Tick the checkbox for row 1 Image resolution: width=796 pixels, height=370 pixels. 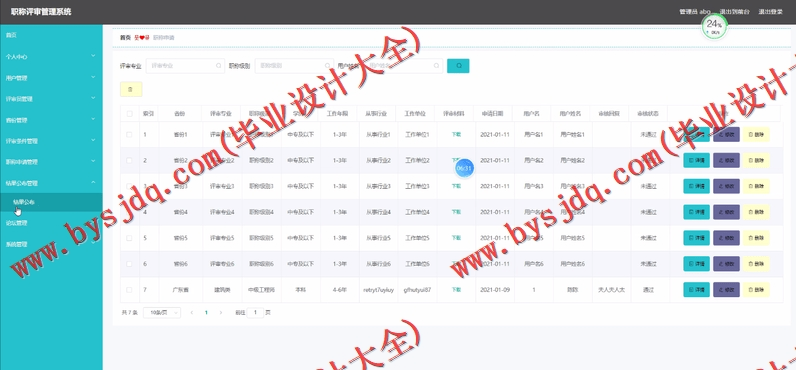click(129, 134)
